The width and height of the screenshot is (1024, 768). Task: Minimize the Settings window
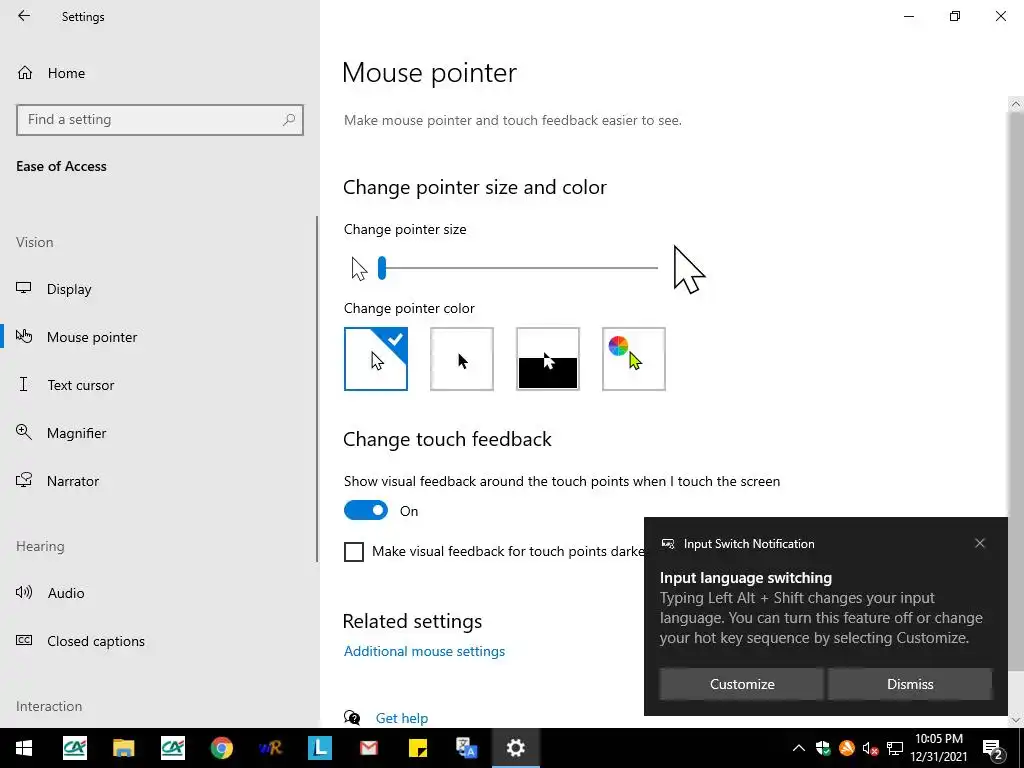coord(908,16)
